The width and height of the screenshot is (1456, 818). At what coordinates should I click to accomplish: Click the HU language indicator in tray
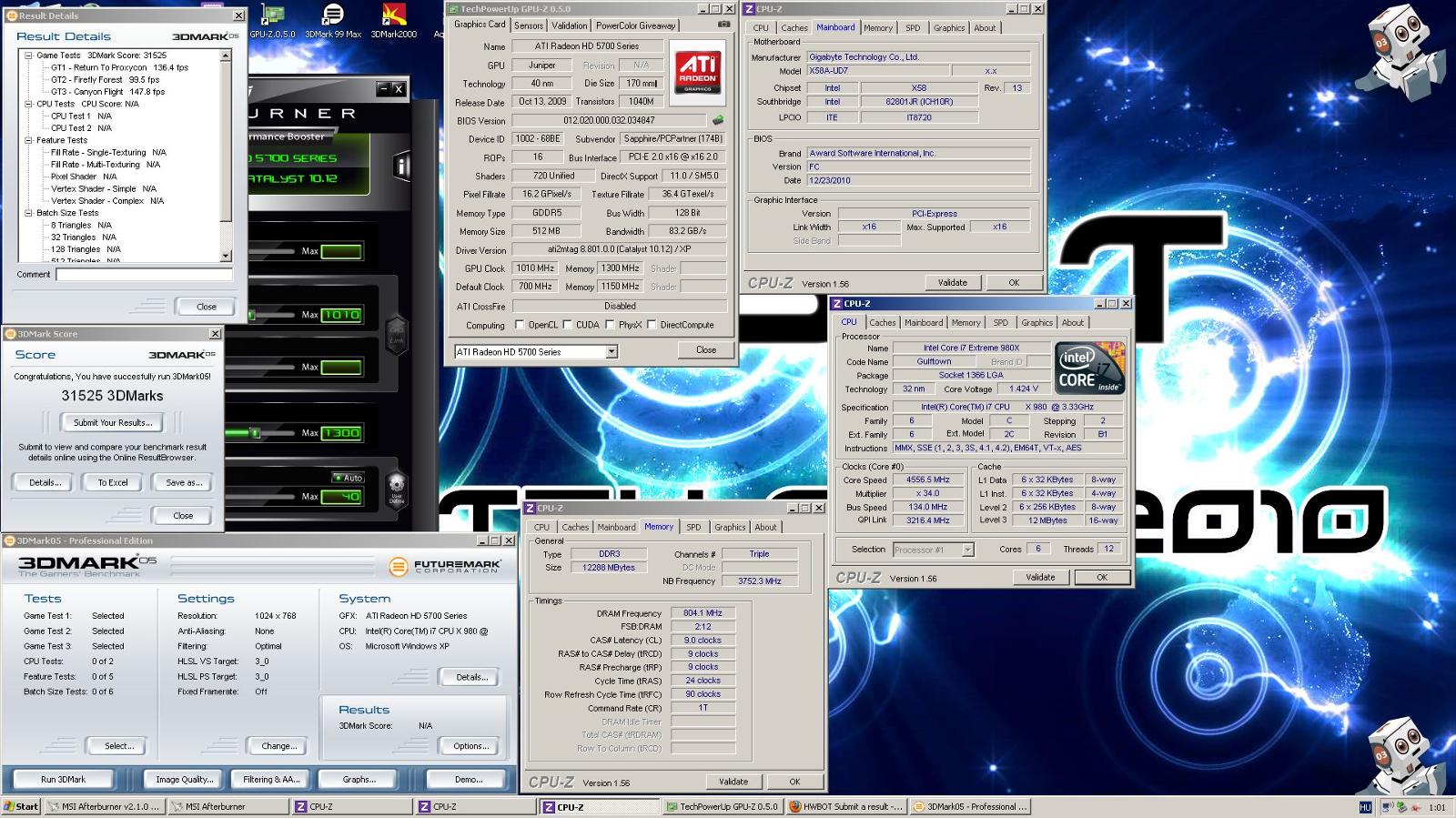pyautogui.click(x=1365, y=807)
